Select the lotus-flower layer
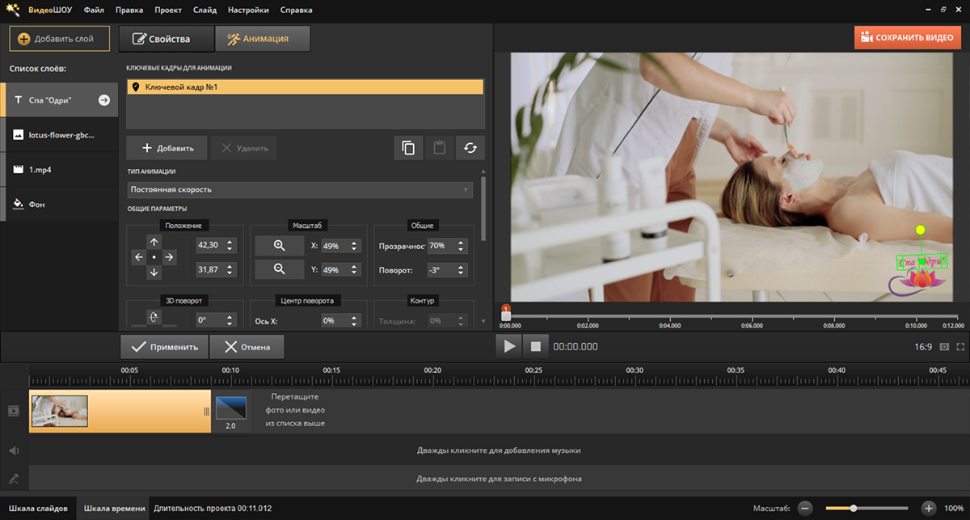970x520 pixels. click(x=60, y=135)
